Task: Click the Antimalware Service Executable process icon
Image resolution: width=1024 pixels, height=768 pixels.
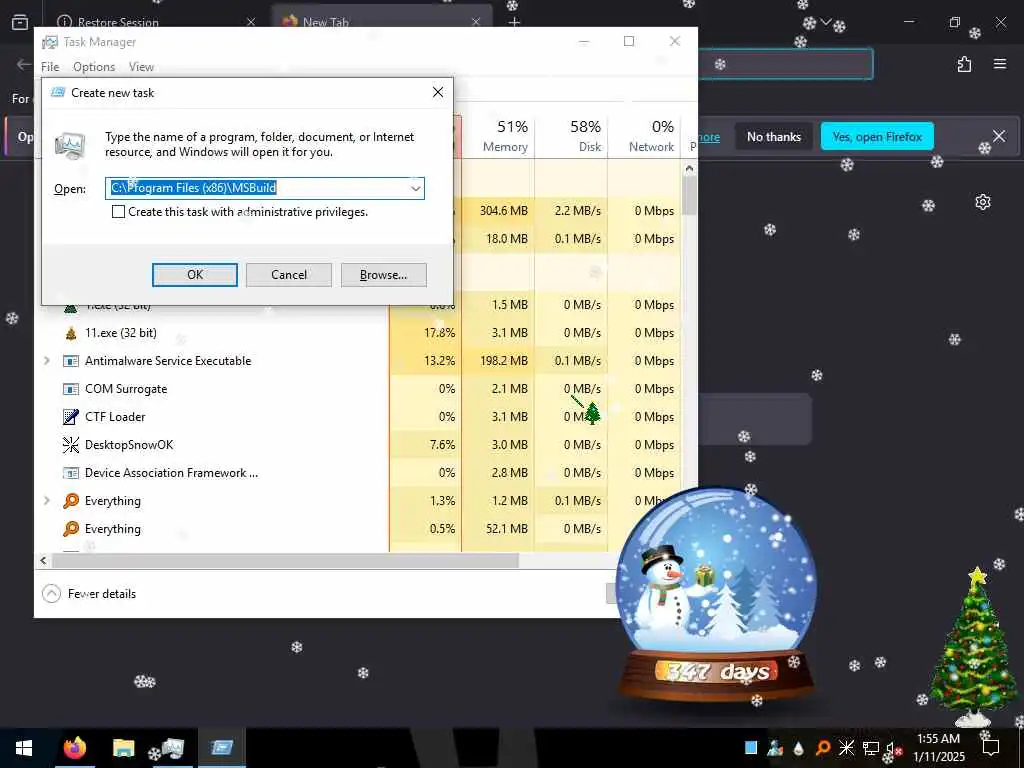Action: pos(71,361)
